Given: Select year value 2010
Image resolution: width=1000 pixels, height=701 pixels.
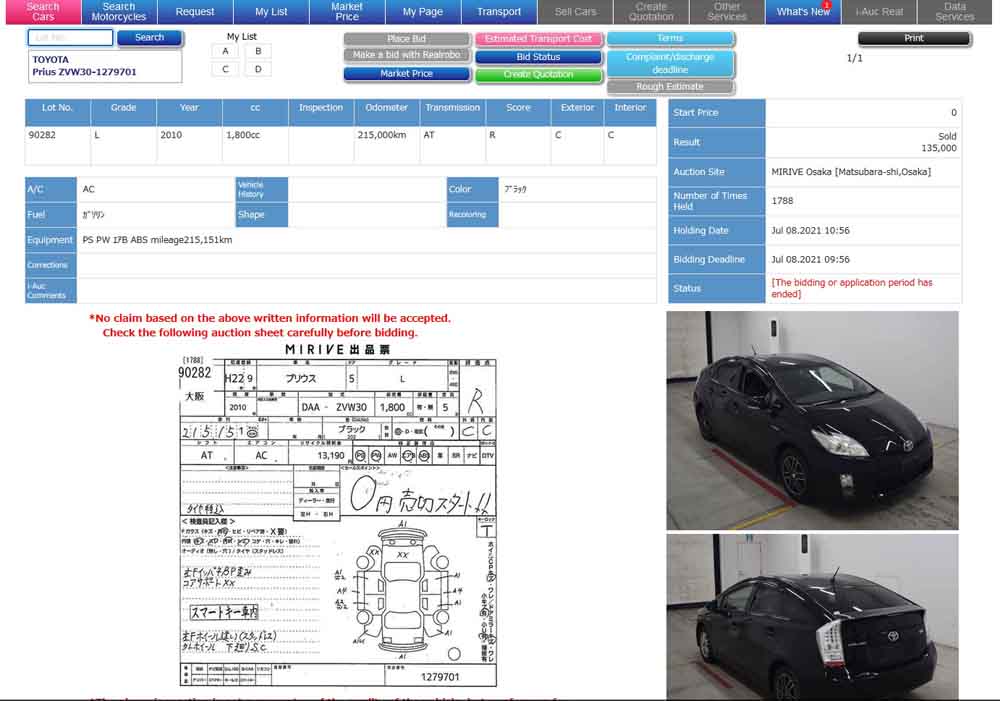Looking at the screenshot, I should [x=171, y=135].
